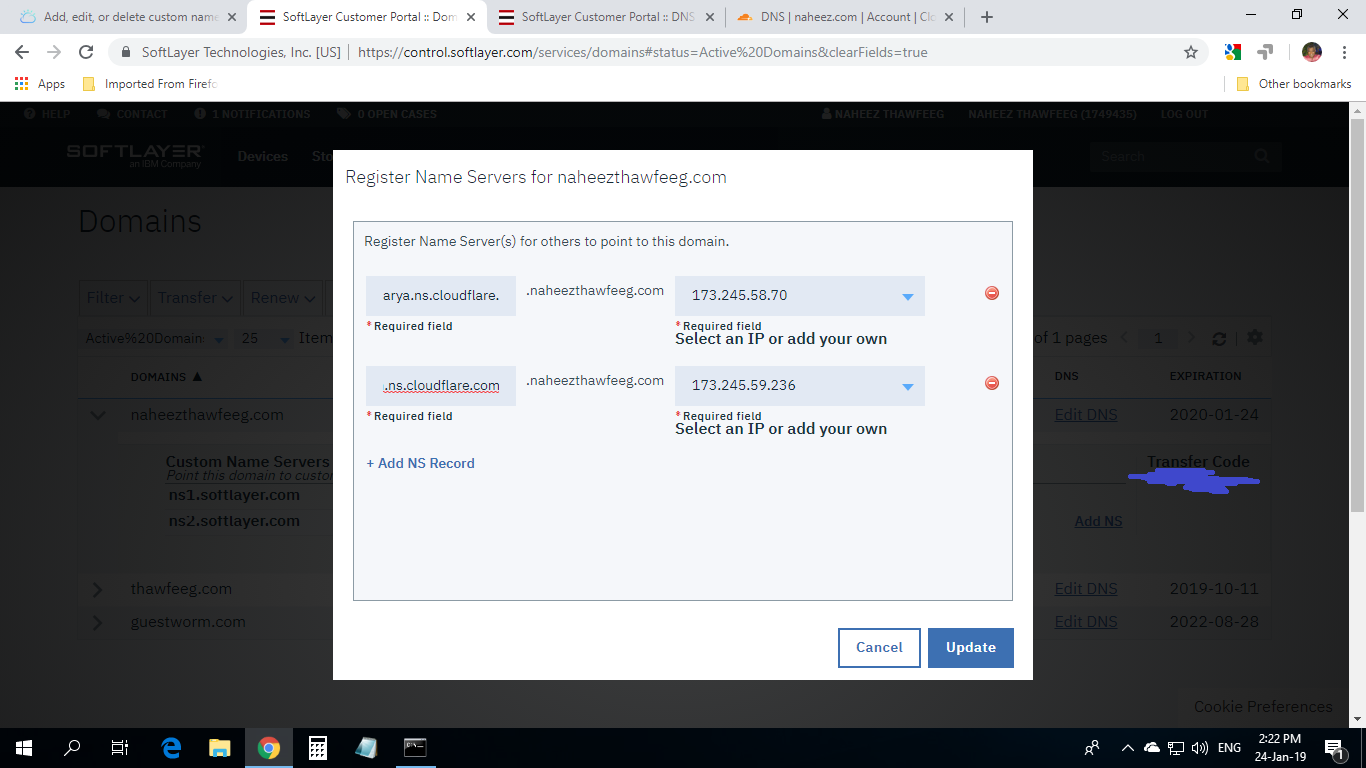The image size is (1366, 768).
Task: Collapse the naheezthawfeeg.com domain row
Action: (x=98, y=415)
